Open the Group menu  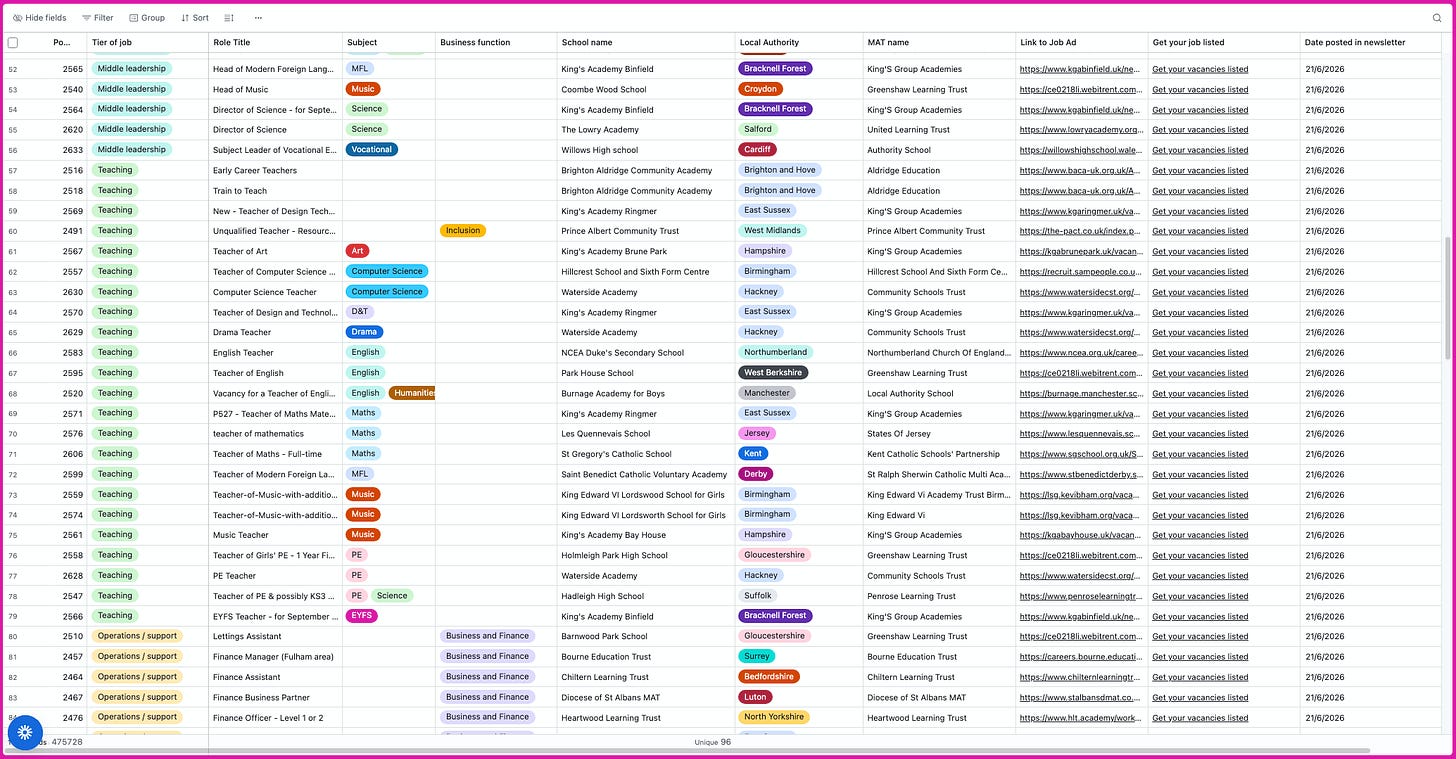pyautogui.click(x=147, y=18)
